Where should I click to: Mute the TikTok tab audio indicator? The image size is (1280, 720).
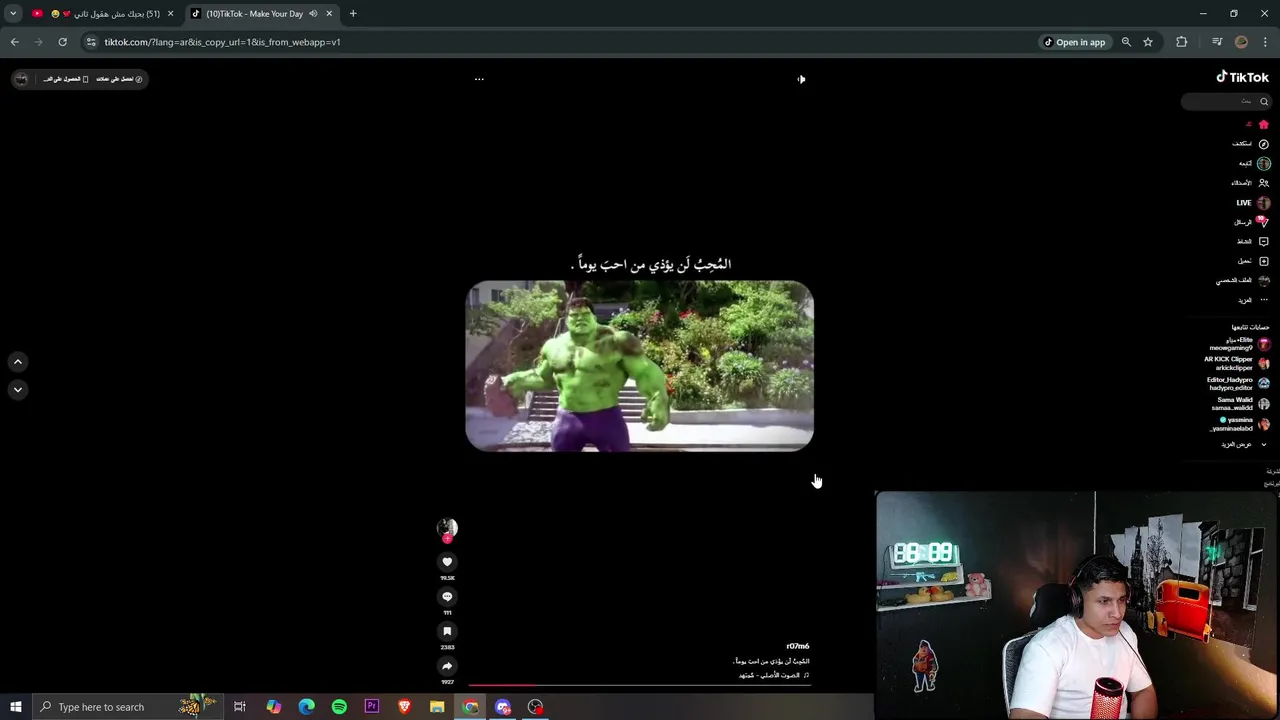coord(313,14)
